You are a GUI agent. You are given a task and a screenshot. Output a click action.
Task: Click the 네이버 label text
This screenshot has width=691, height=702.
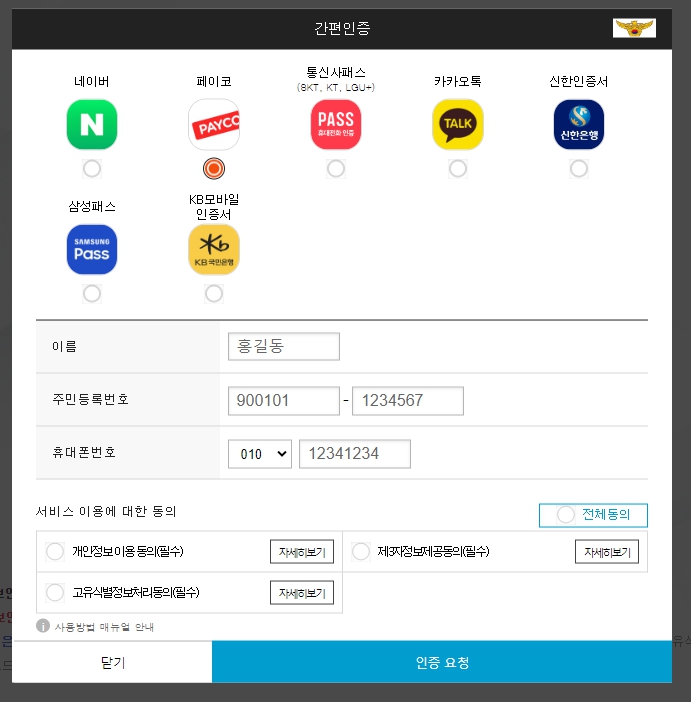[92, 81]
